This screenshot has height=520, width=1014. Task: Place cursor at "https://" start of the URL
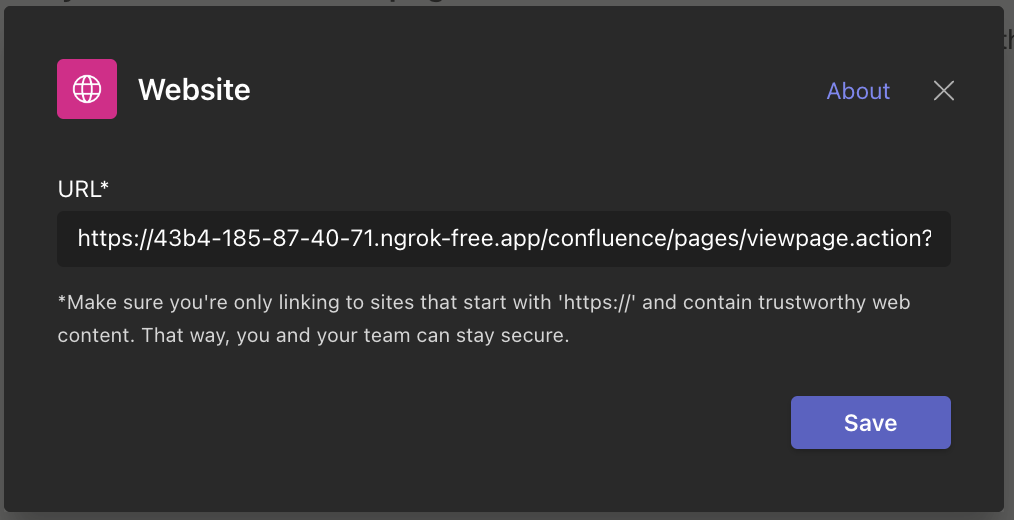(79, 239)
